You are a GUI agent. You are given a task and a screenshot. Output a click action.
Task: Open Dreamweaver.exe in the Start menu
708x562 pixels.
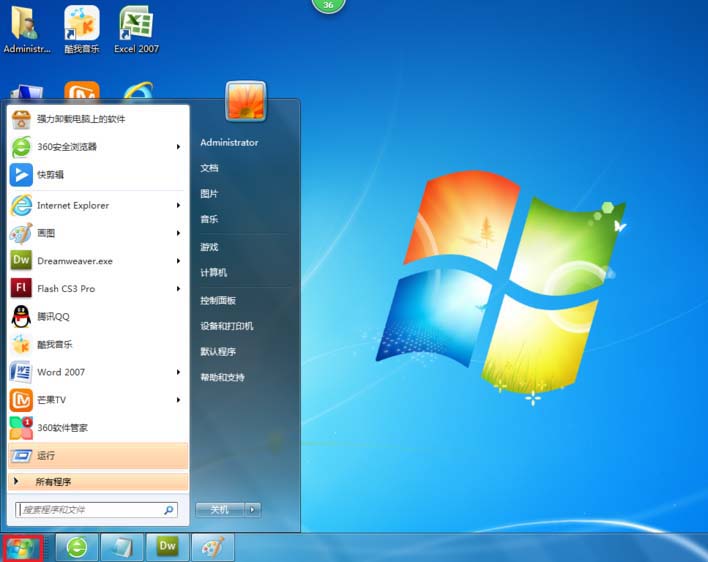[x=98, y=261]
